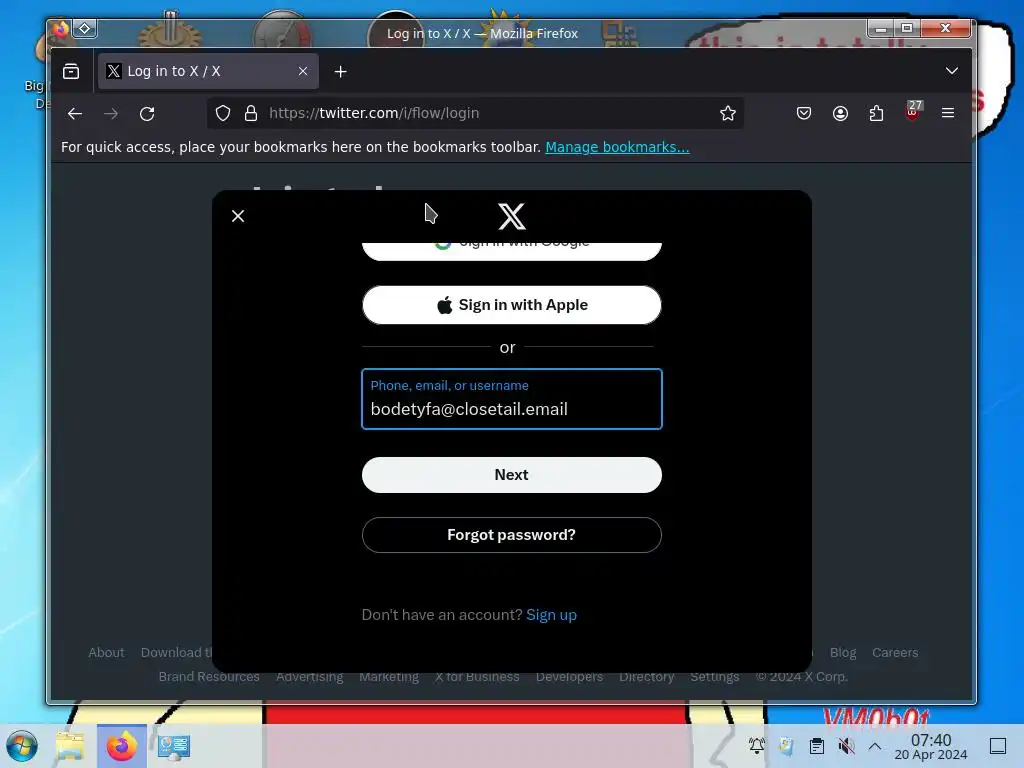
Task: Click the Next button
Action: 512,475
